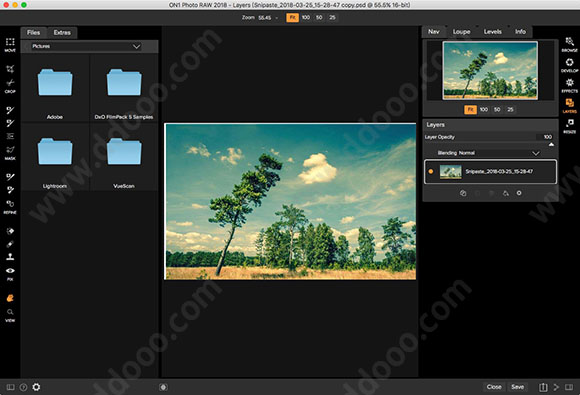Switch to the Extras tab
The width and height of the screenshot is (580, 395).
[x=62, y=33]
